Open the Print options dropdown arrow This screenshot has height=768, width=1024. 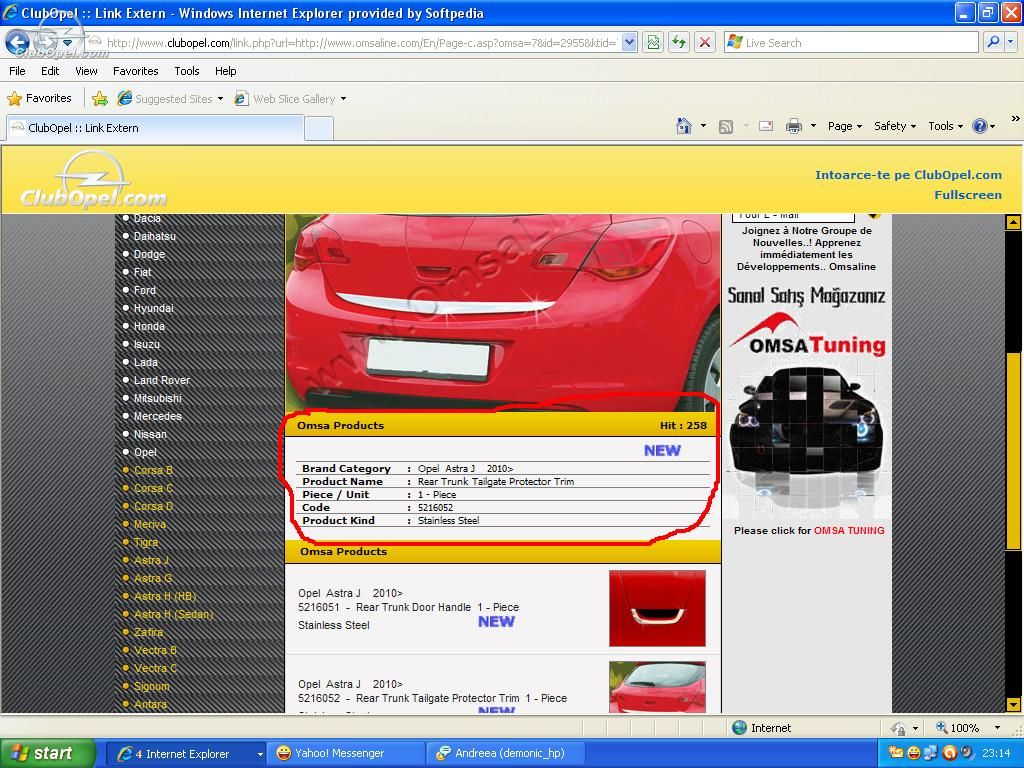pos(813,126)
